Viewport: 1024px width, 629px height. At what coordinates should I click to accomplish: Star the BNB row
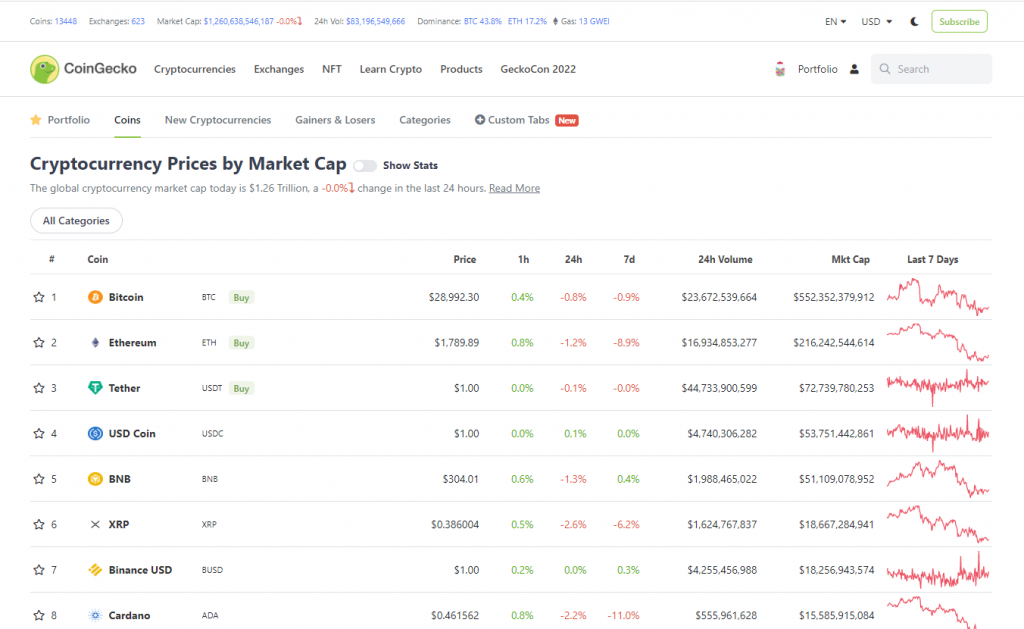(39, 479)
